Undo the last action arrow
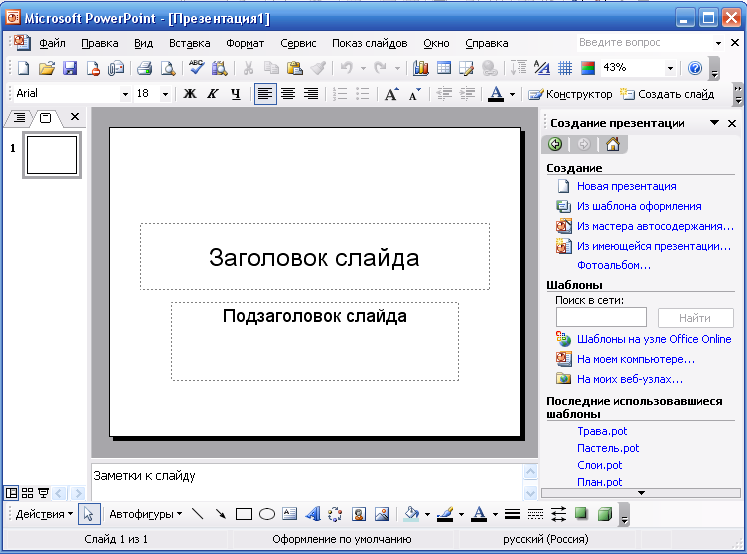 346,68
